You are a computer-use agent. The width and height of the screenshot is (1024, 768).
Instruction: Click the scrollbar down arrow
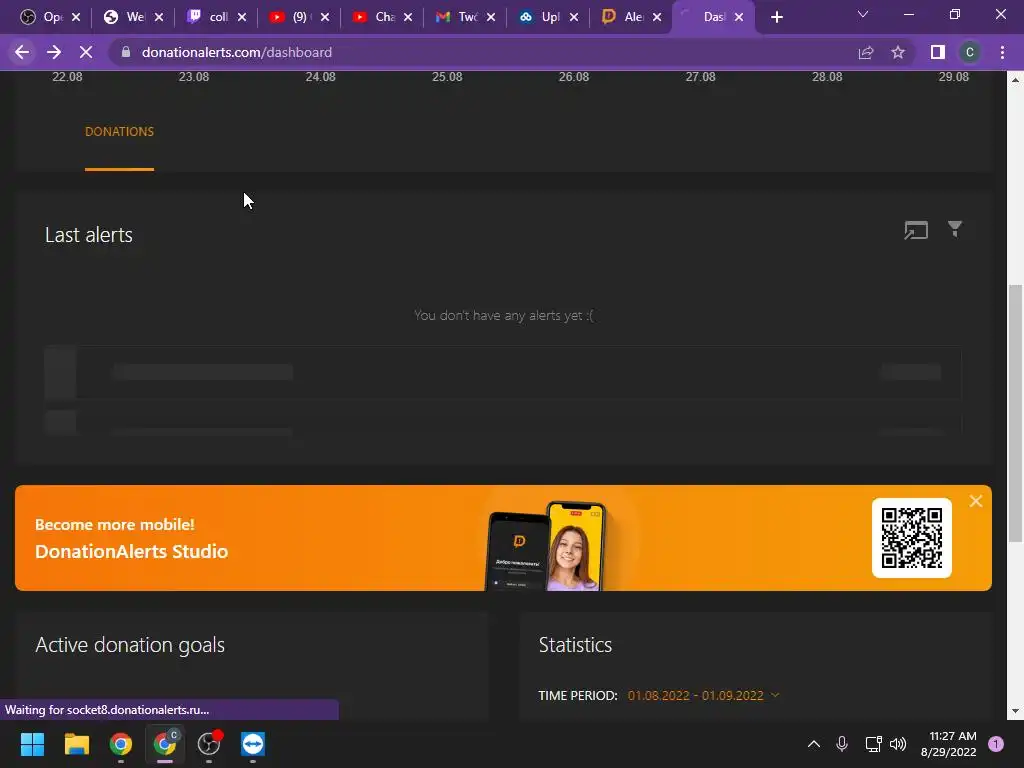[x=1015, y=711]
